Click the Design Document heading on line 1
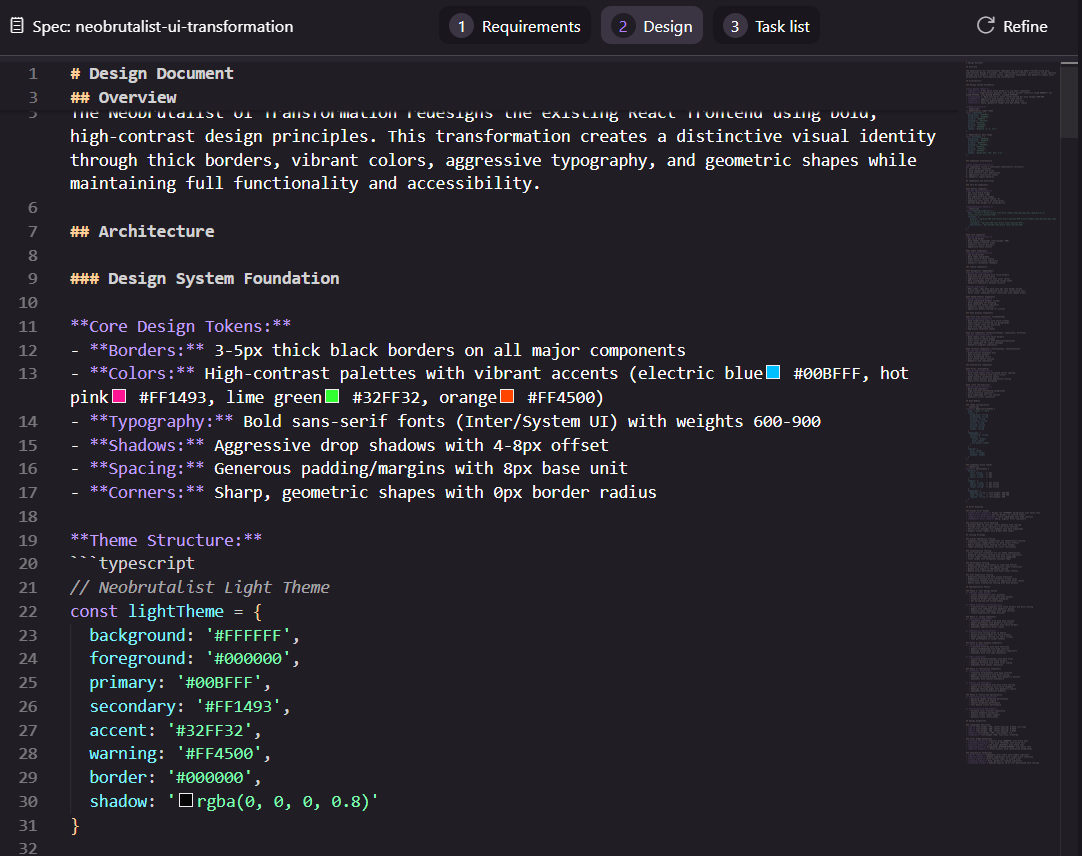Image resolution: width=1082 pixels, height=856 pixels. (x=152, y=72)
